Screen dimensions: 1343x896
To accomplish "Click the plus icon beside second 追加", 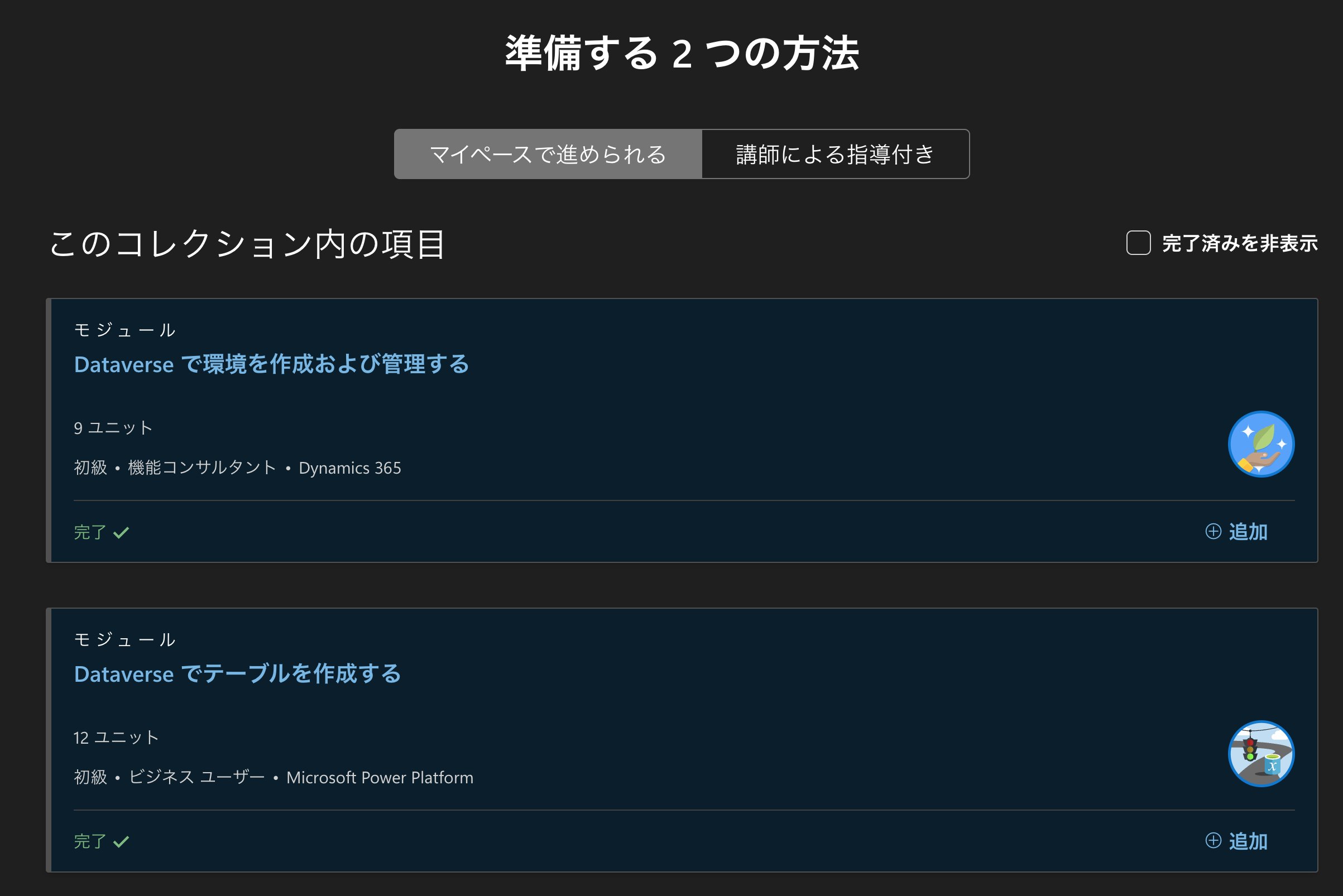I will pyautogui.click(x=1213, y=841).
